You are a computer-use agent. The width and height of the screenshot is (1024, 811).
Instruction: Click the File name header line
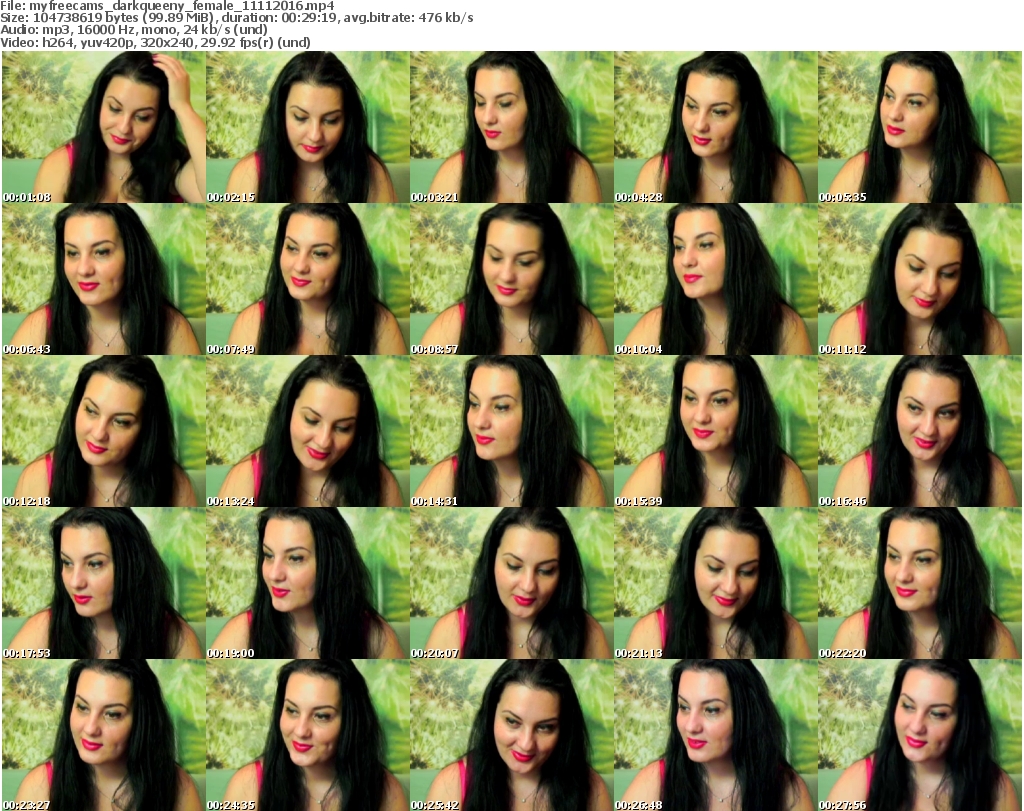[x=167, y=6]
